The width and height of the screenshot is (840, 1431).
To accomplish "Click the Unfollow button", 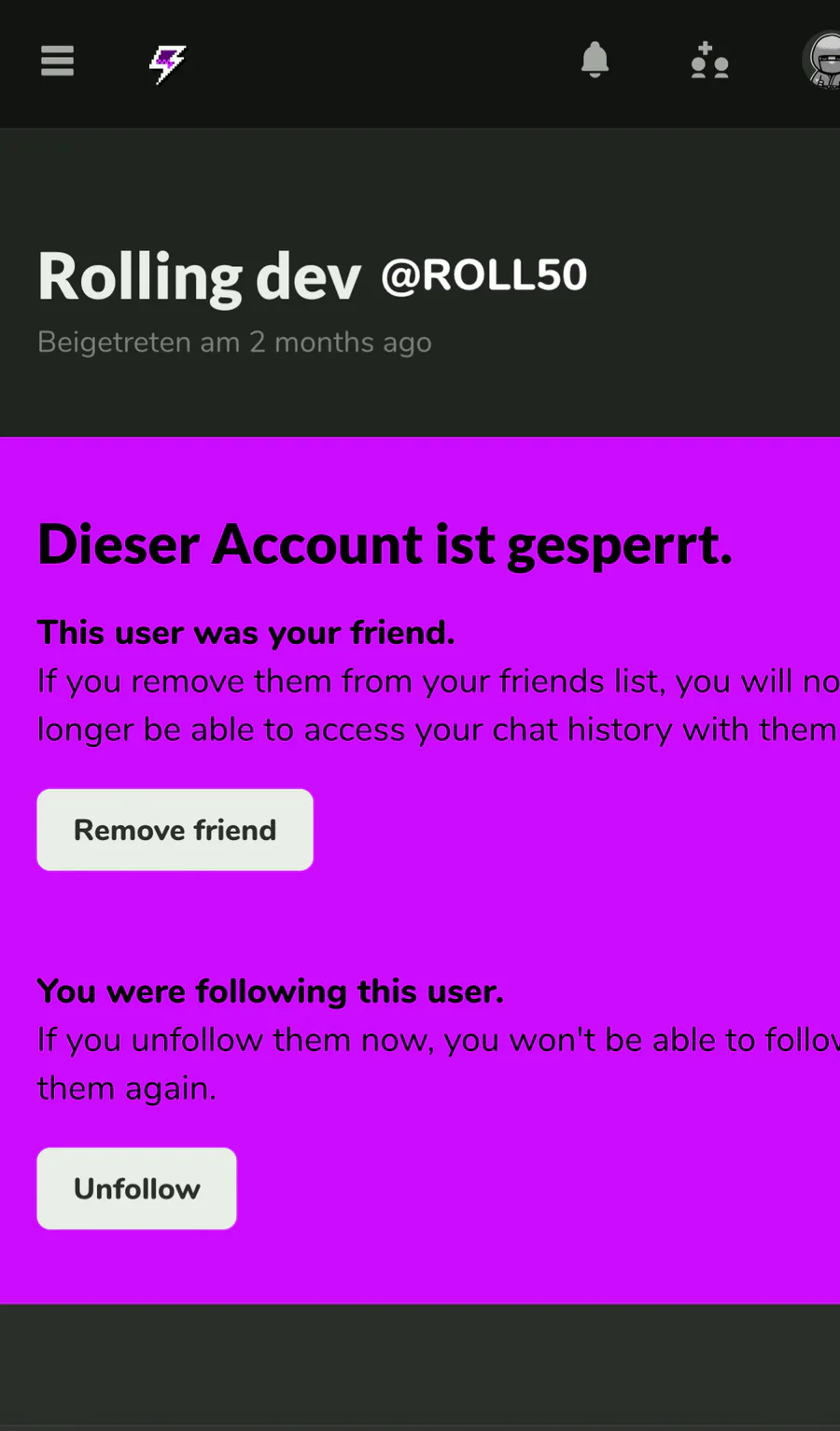I will point(136,1188).
